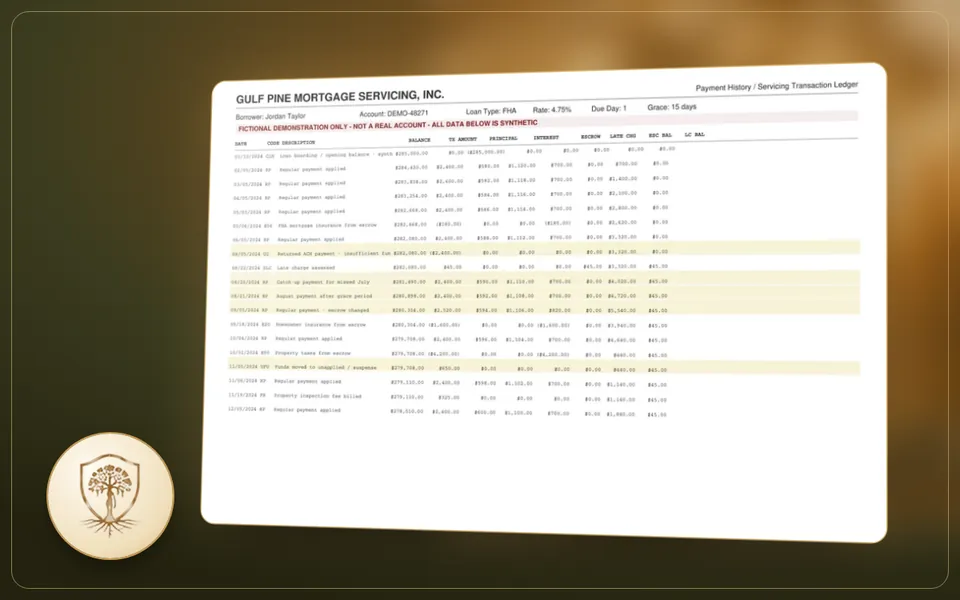Viewport: 960px width, 600px height.
Task: Select the '$4,720.00' escrow balance value
Action: click(621, 296)
